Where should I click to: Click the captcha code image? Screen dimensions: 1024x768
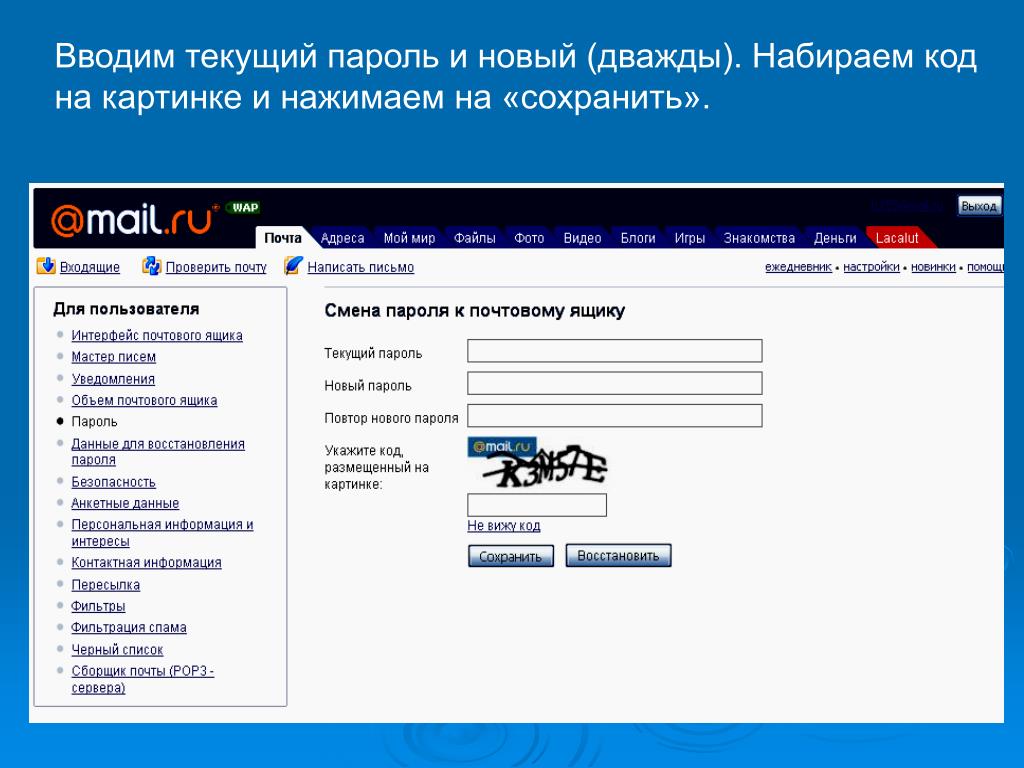[538, 463]
